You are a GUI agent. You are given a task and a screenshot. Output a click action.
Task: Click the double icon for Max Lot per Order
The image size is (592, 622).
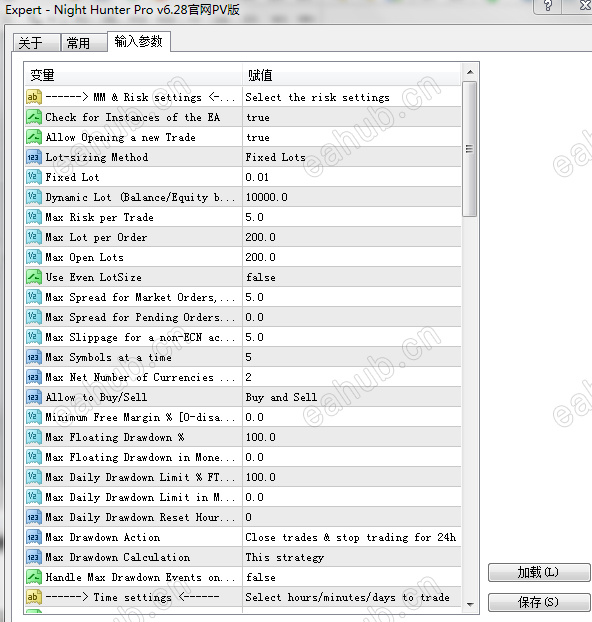[34, 237]
